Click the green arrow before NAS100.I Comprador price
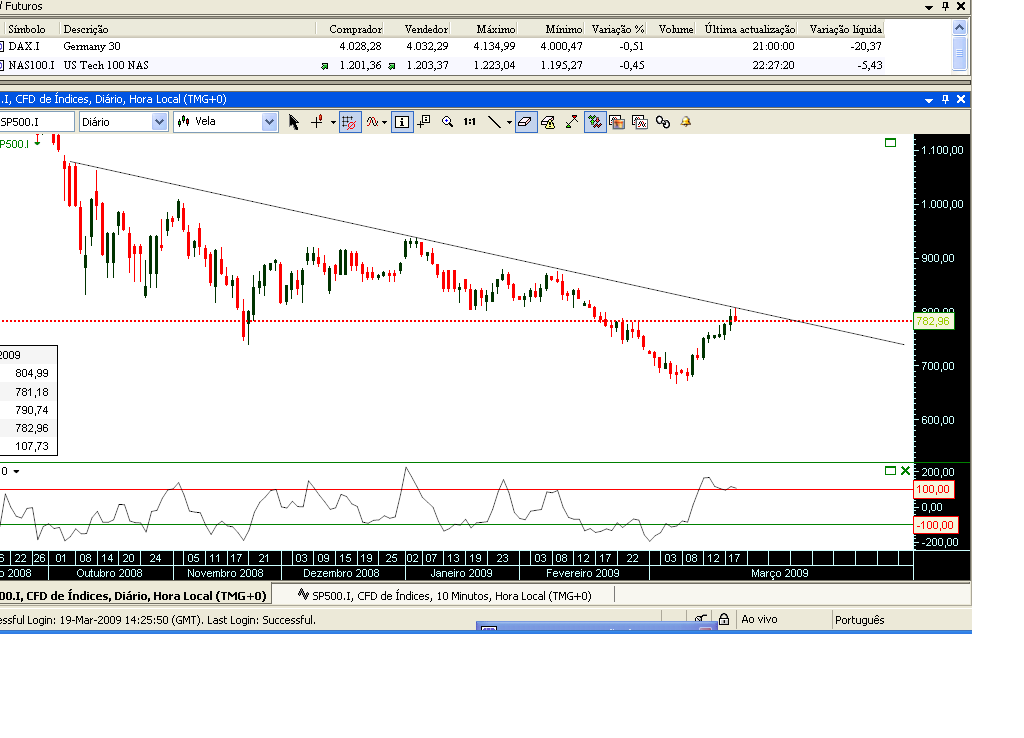Viewport: 1024px width, 738px height. pyautogui.click(x=325, y=66)
